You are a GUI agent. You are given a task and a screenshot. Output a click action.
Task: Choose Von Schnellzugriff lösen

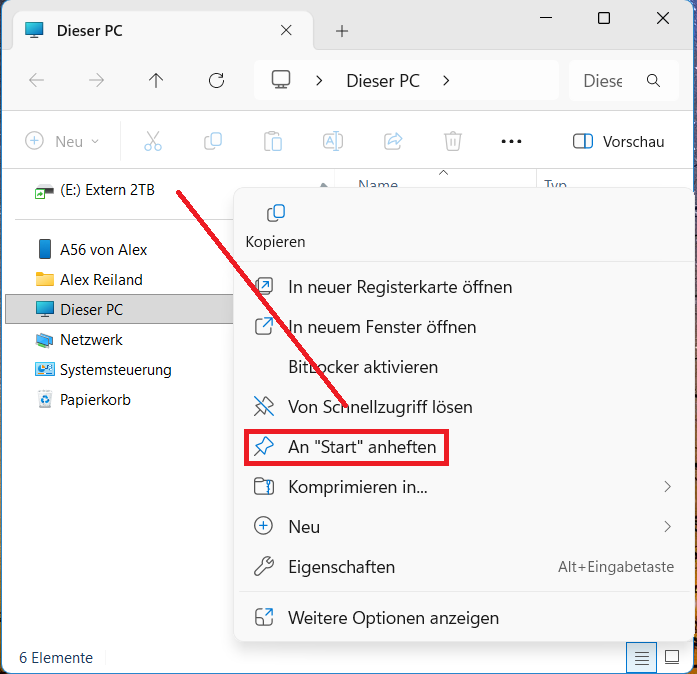pos(464,407)
